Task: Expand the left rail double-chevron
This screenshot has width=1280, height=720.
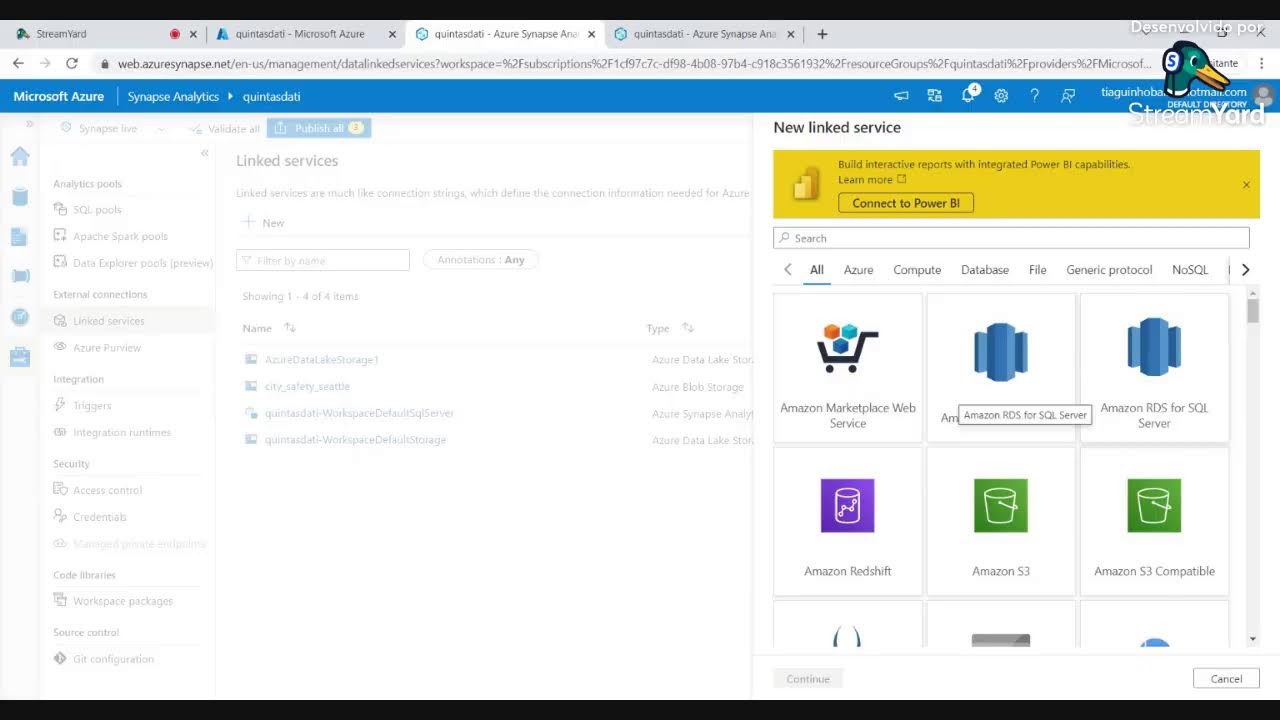Action: coord(29,124)
